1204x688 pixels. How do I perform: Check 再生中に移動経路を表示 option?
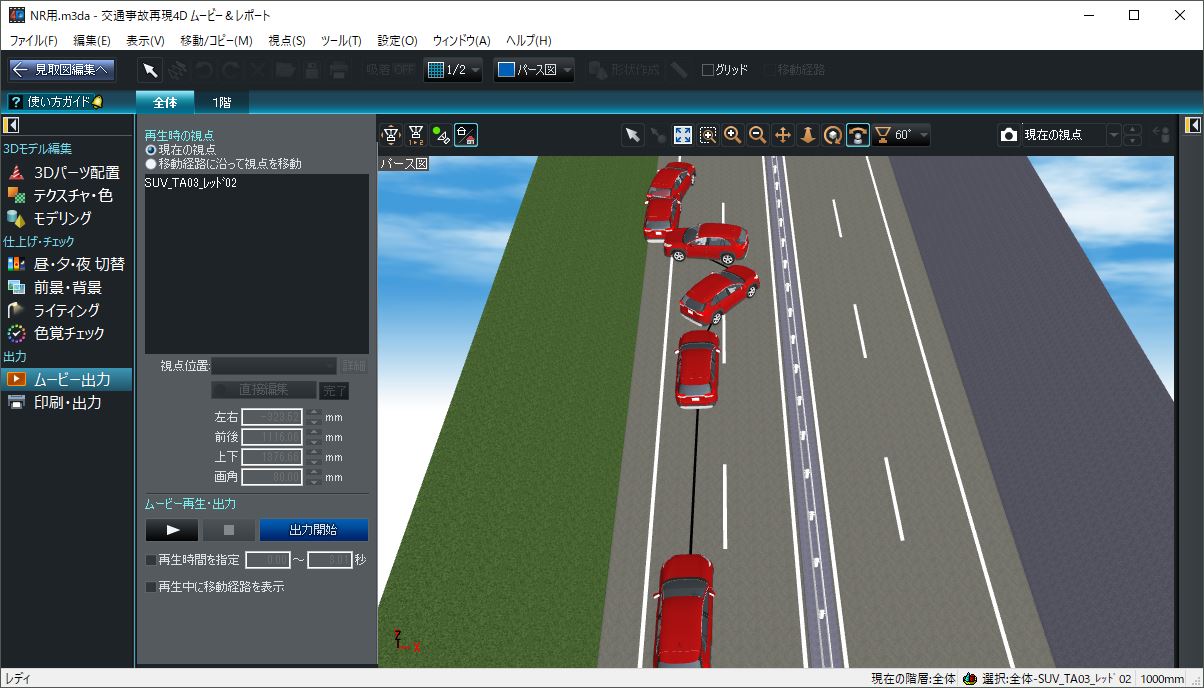pos(152,587)
